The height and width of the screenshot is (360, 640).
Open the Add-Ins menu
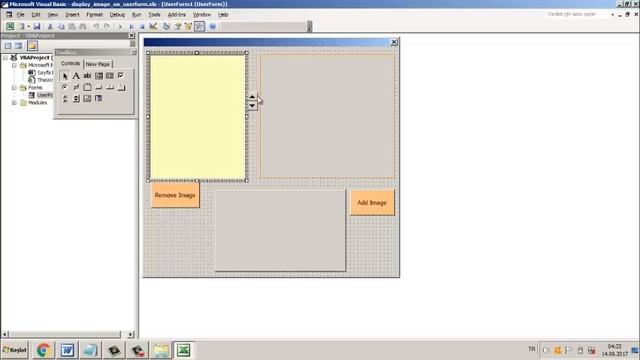point(177,15)
